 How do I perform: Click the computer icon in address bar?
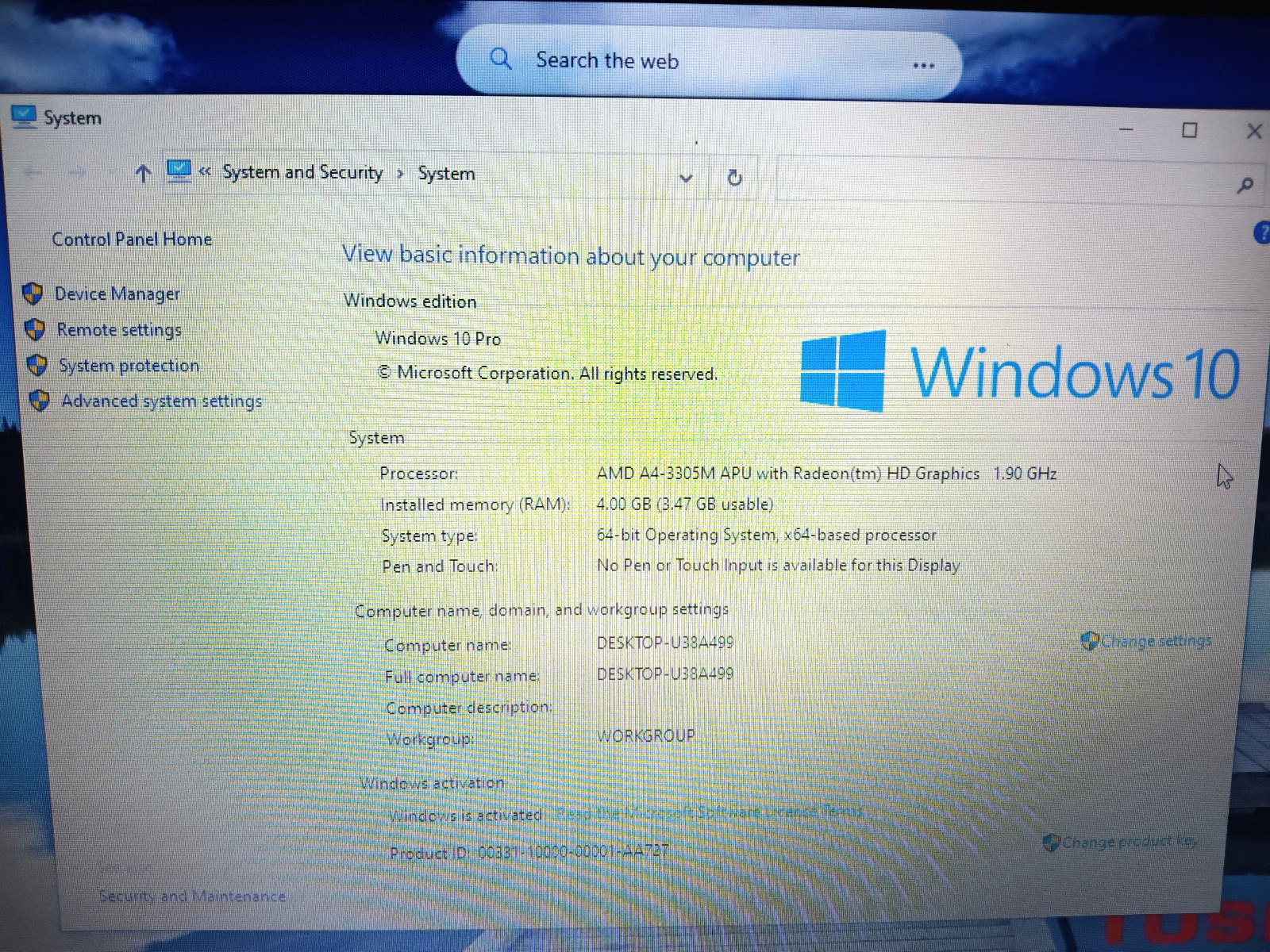179,171
